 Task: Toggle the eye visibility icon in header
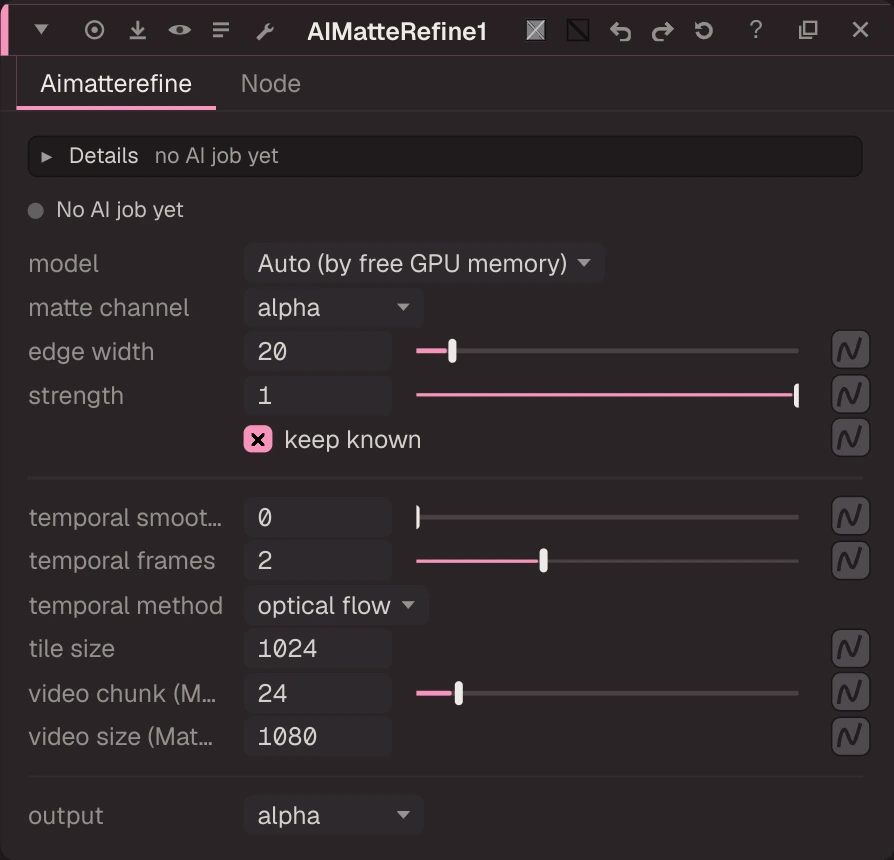[180, 30]
